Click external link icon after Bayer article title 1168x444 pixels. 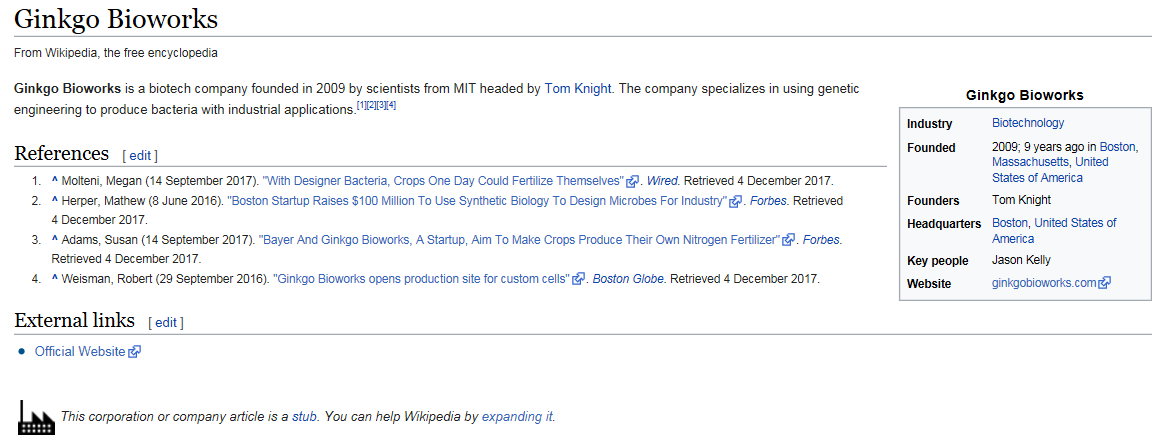click(x=788, y=241)
